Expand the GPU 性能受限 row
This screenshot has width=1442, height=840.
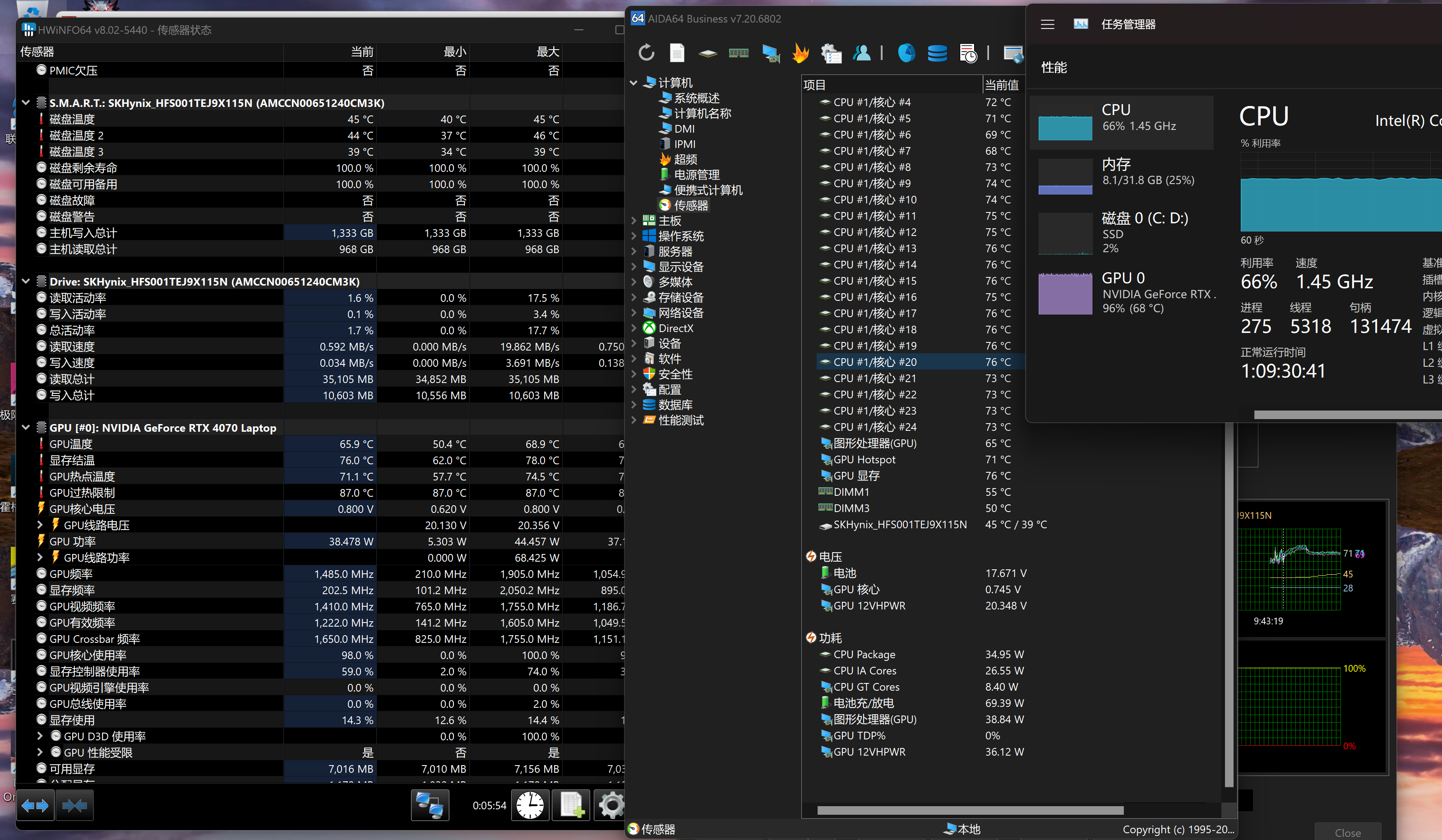pyautogui.click(x=40, y=752)
